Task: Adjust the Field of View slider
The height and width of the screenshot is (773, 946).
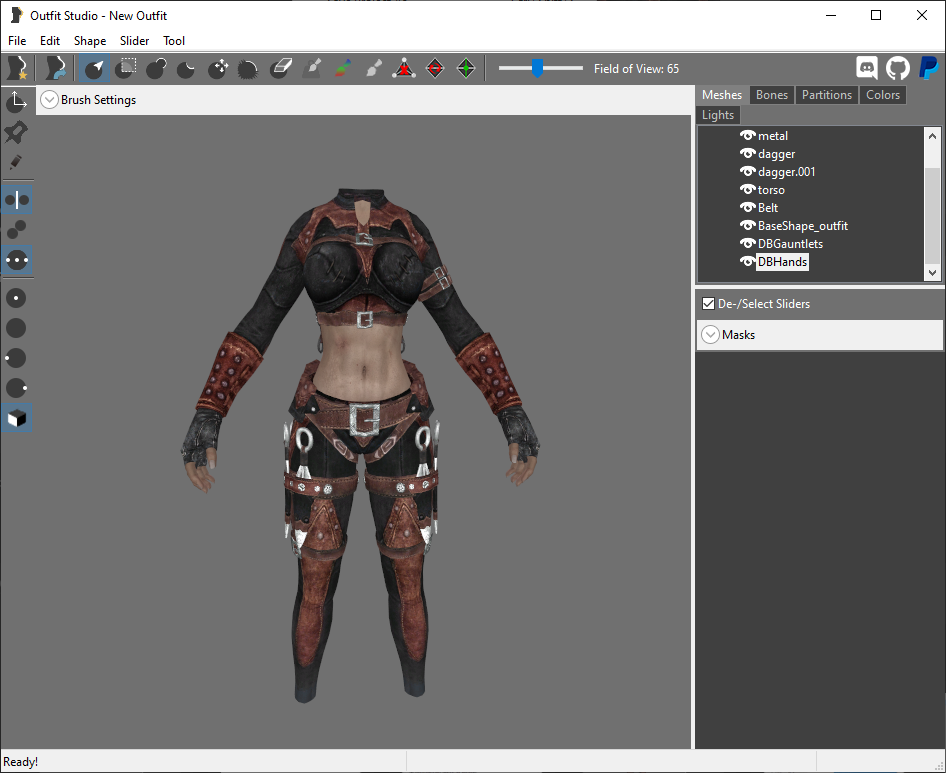Action: pos(537,68)
